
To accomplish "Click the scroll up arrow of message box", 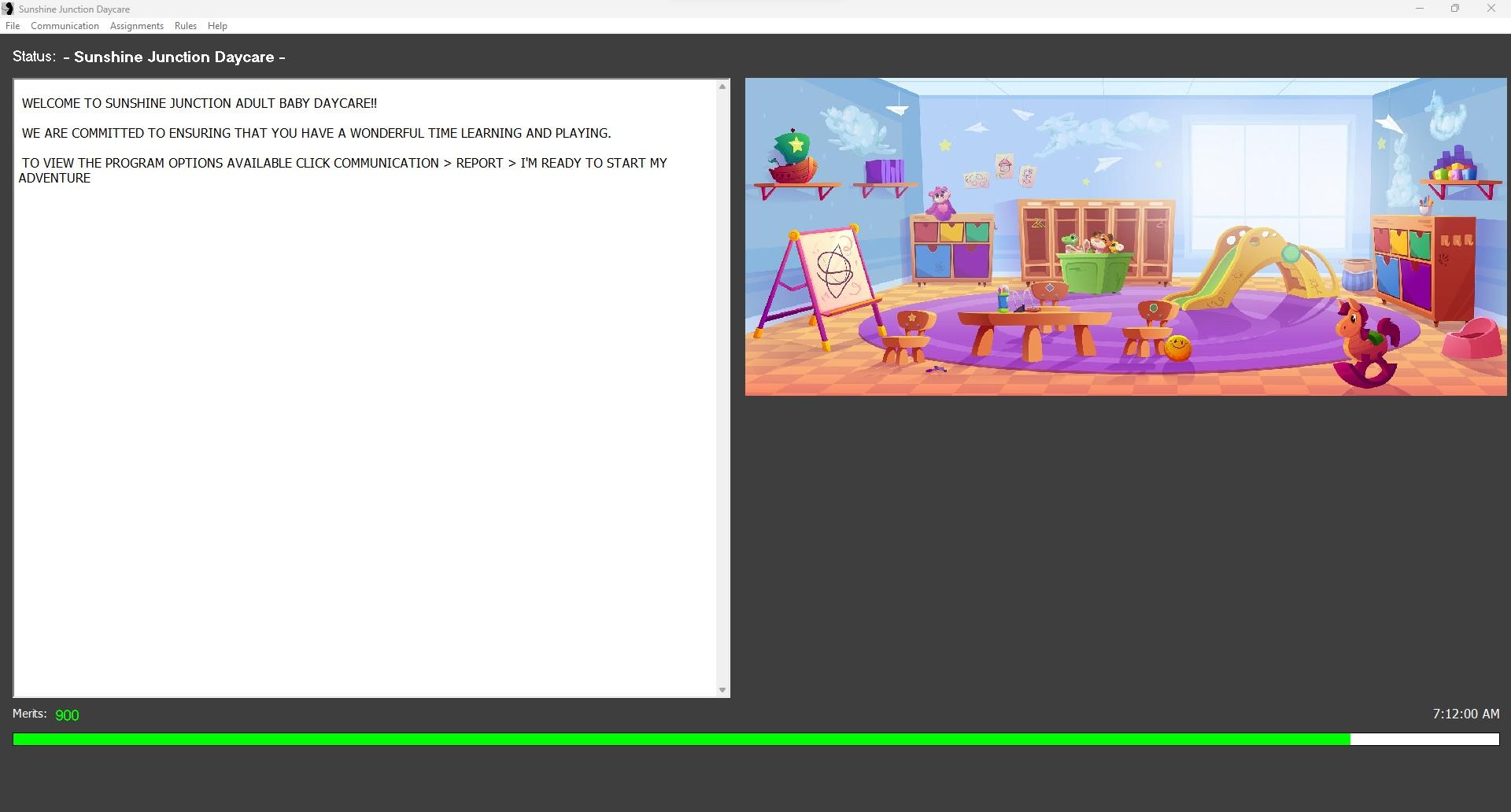I will coord(722,87).
